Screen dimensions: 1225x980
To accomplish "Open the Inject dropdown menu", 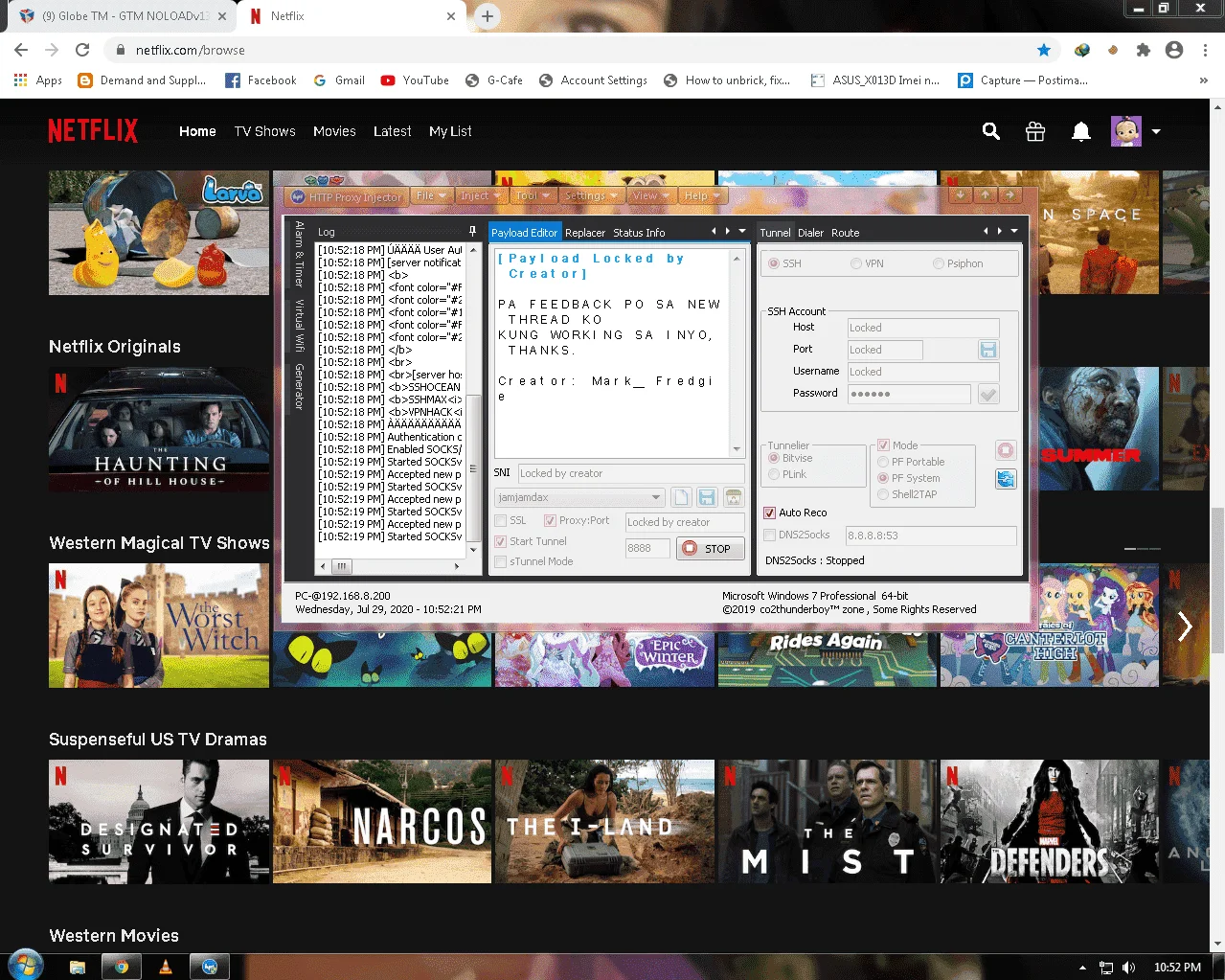I will [x=481, y=195].
